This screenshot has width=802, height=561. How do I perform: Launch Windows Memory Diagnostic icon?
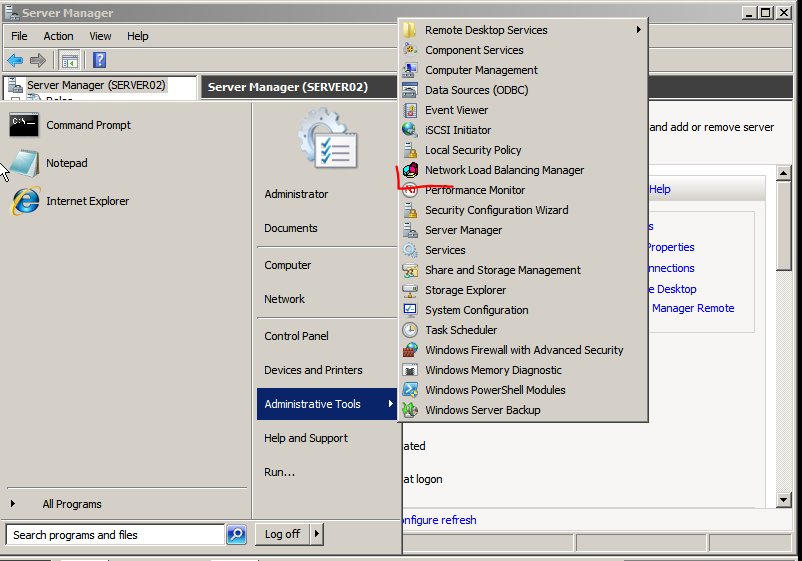(x=410, y=370)
